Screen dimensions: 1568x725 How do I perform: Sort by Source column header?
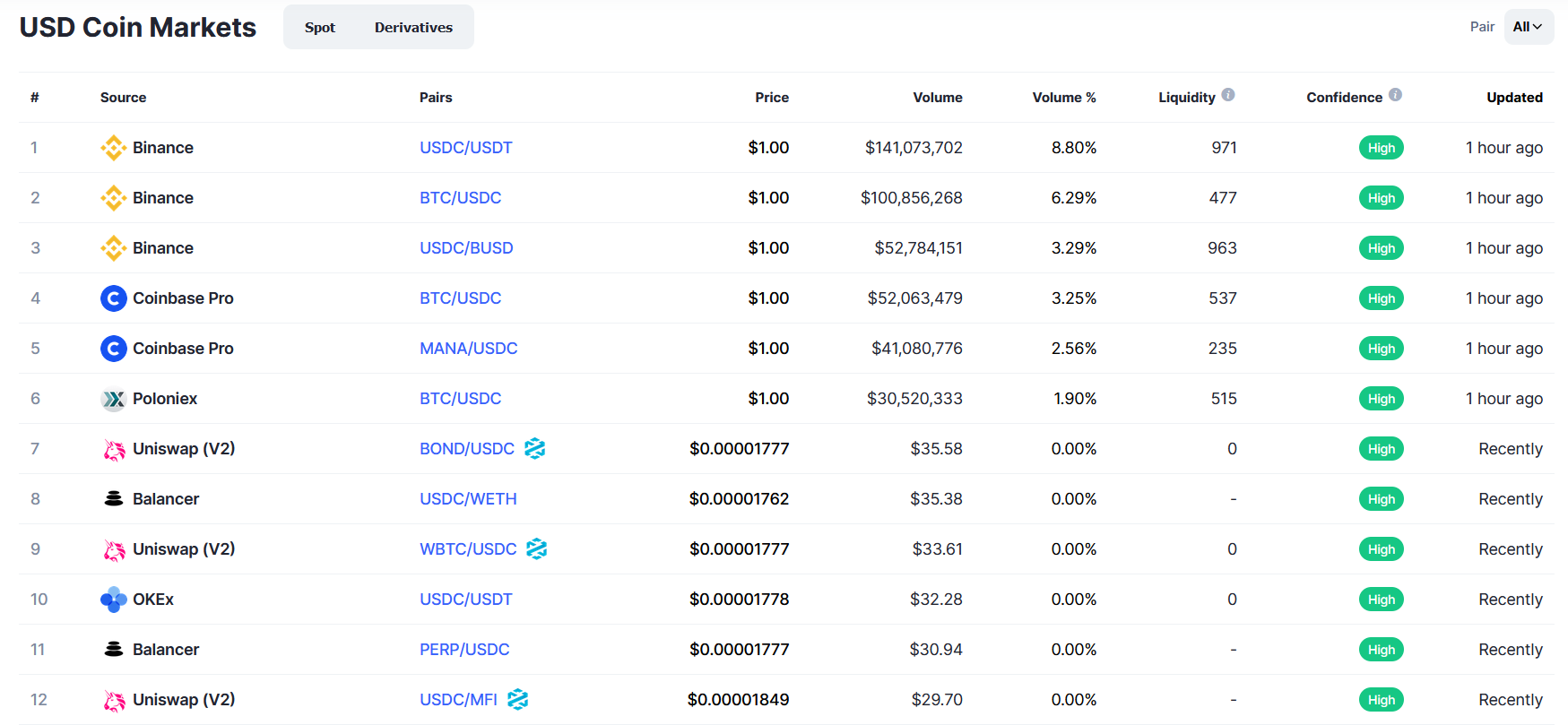click(x=124, y=98)
